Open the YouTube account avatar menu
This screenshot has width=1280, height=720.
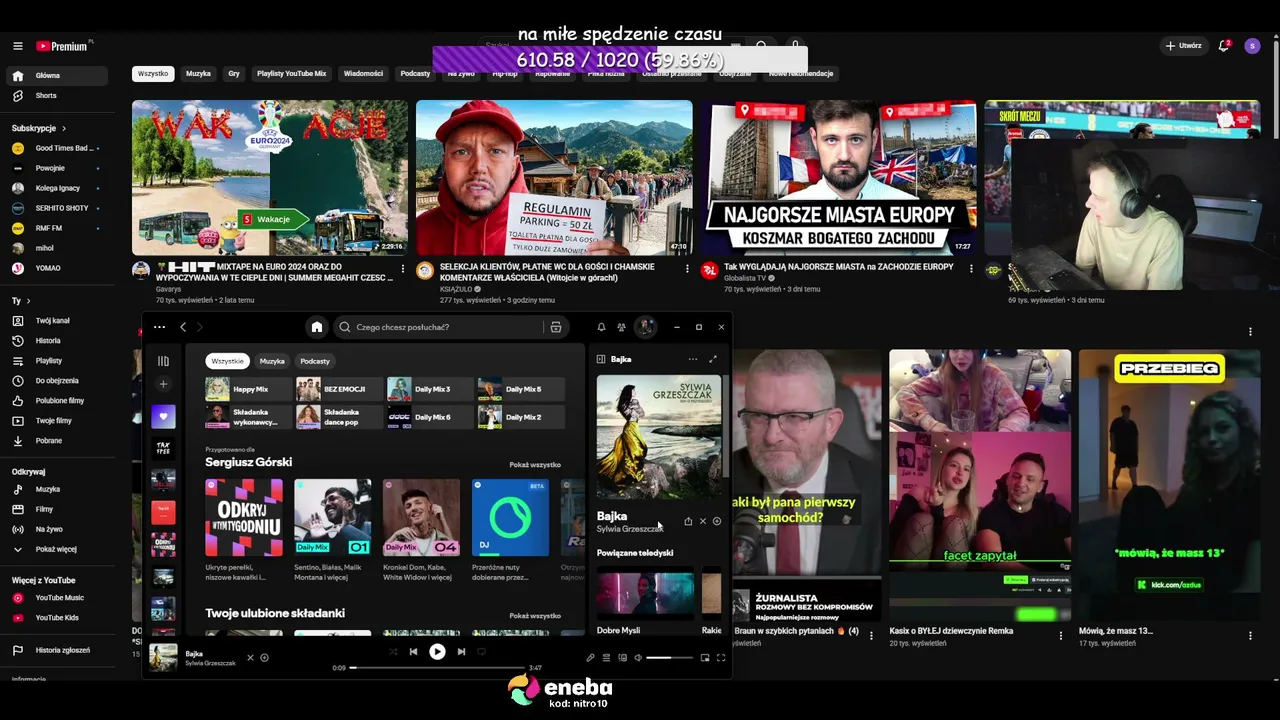1252,46
